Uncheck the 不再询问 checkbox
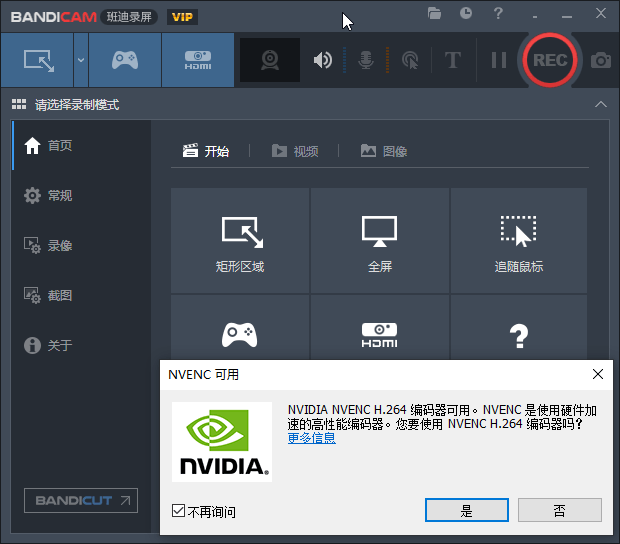 178,511
